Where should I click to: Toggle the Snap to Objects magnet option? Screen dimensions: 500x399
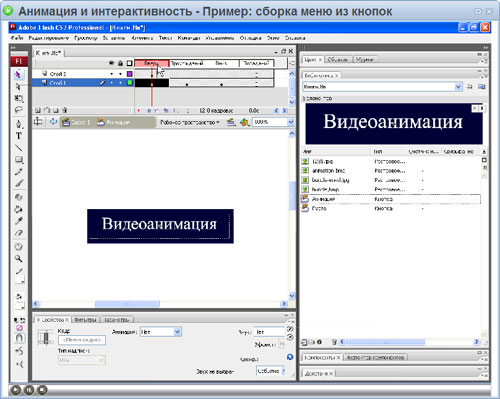click(x=19, y=338)
